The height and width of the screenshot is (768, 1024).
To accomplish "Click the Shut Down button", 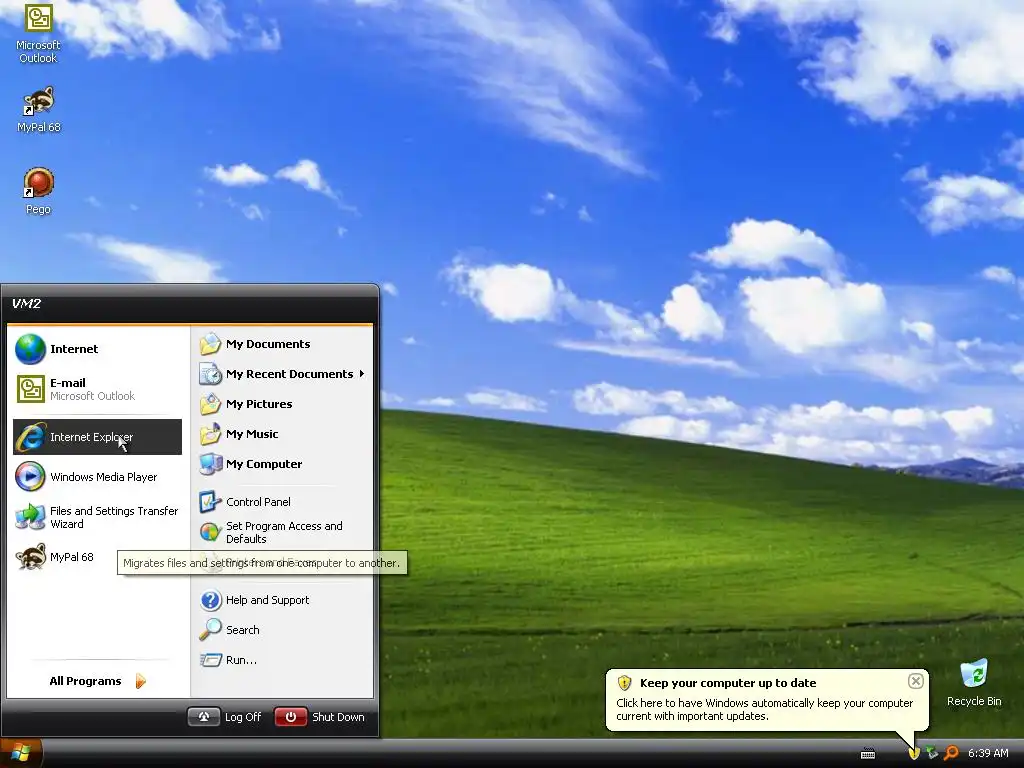I will click(320, 717).
